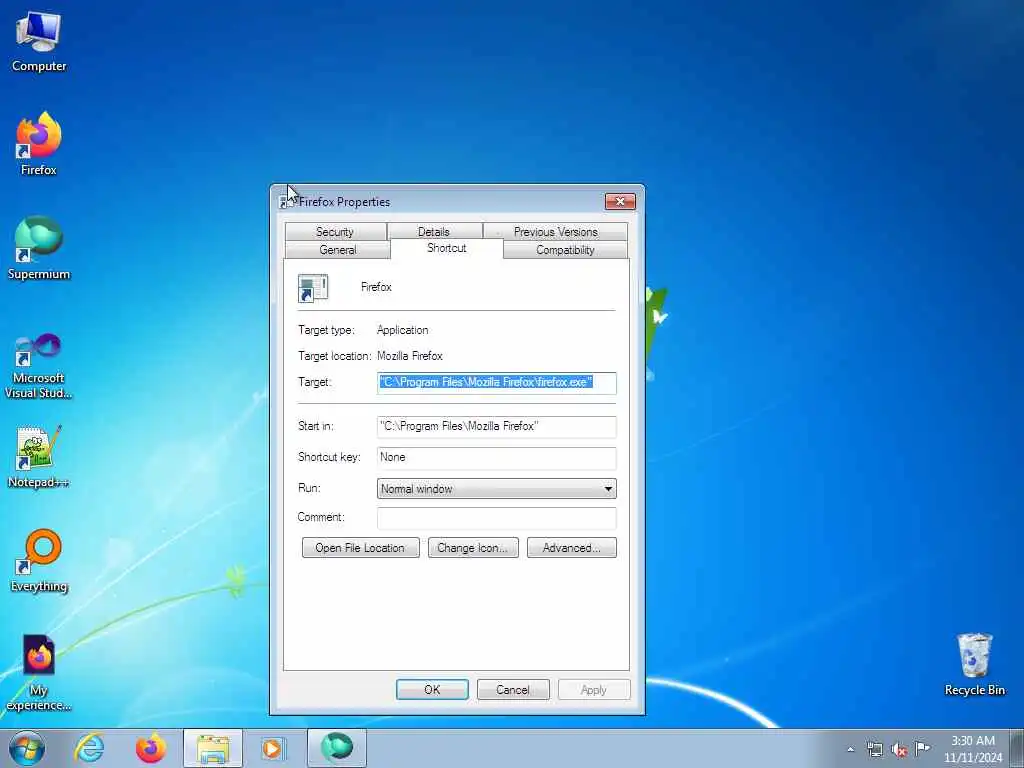Click into the Target path field
The image size is (1024, 768).
tap(496, 383)
